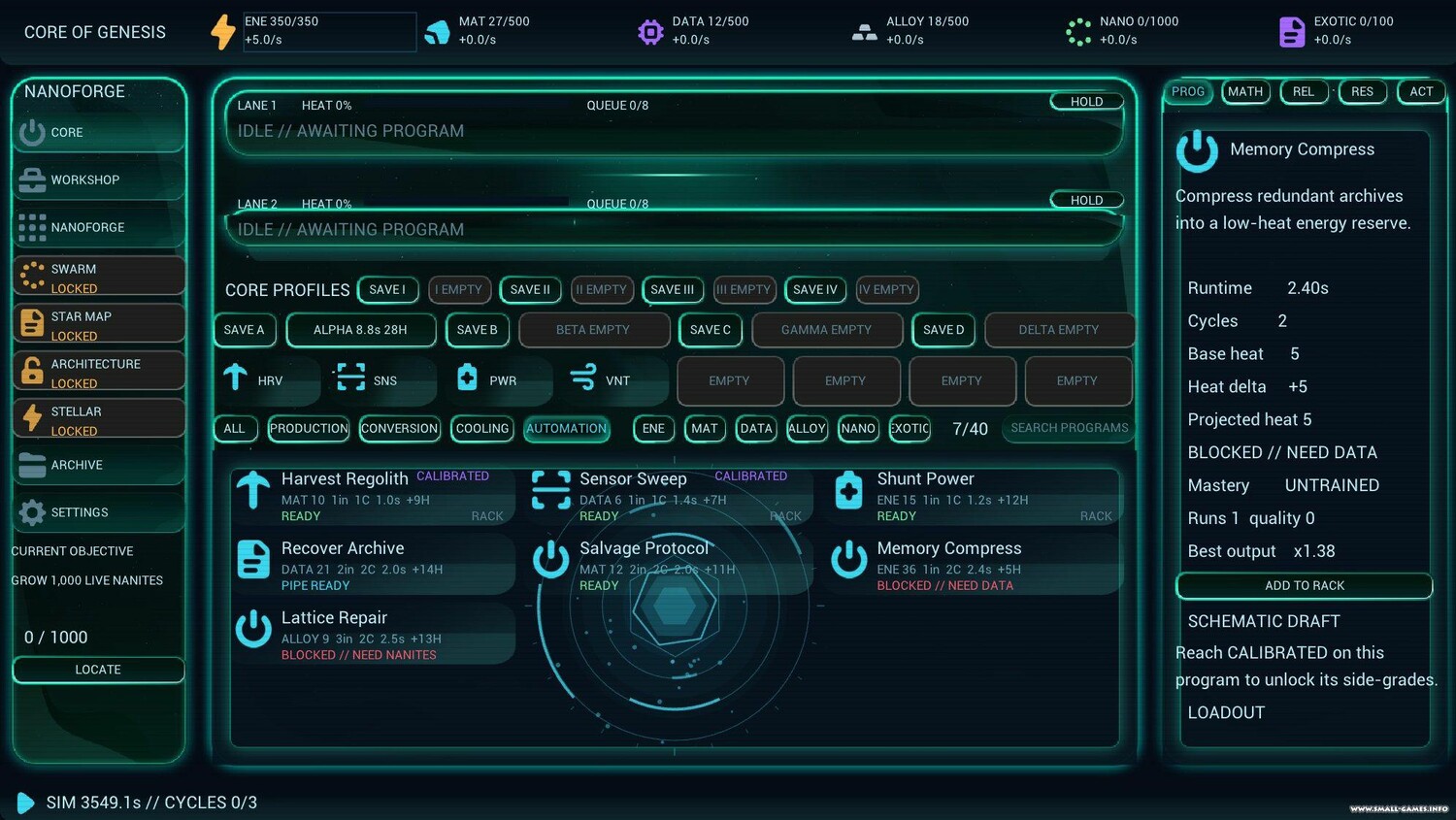This screenshot has height=820, width=1456.
Task: Click the Shunt Power battery icon
Action: pos(849,490)
